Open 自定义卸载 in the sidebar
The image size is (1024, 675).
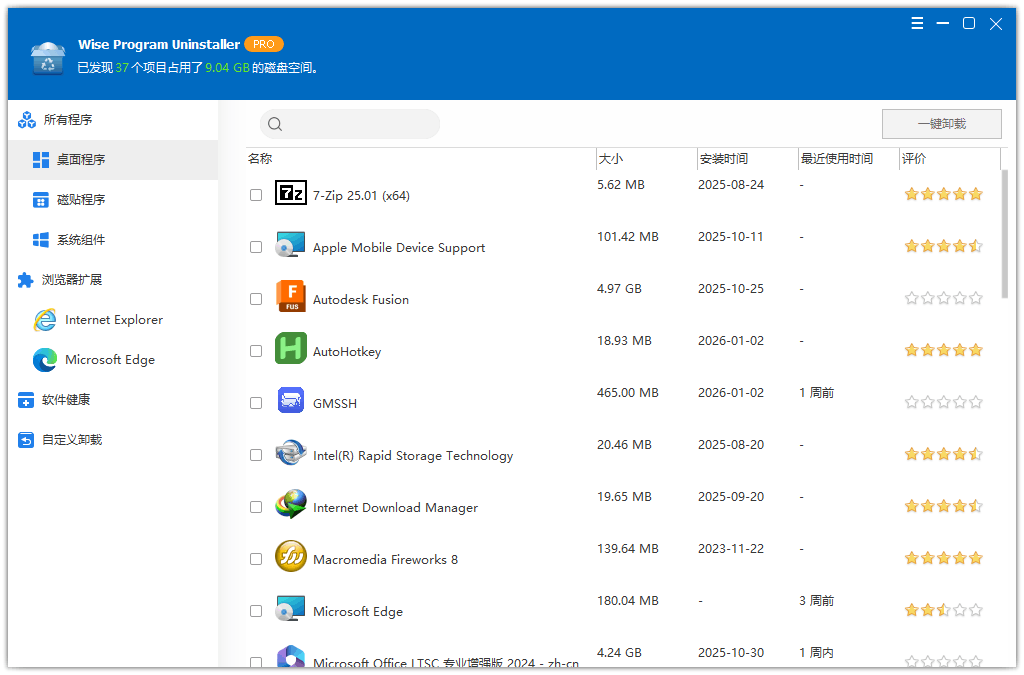tap(71, 440)
